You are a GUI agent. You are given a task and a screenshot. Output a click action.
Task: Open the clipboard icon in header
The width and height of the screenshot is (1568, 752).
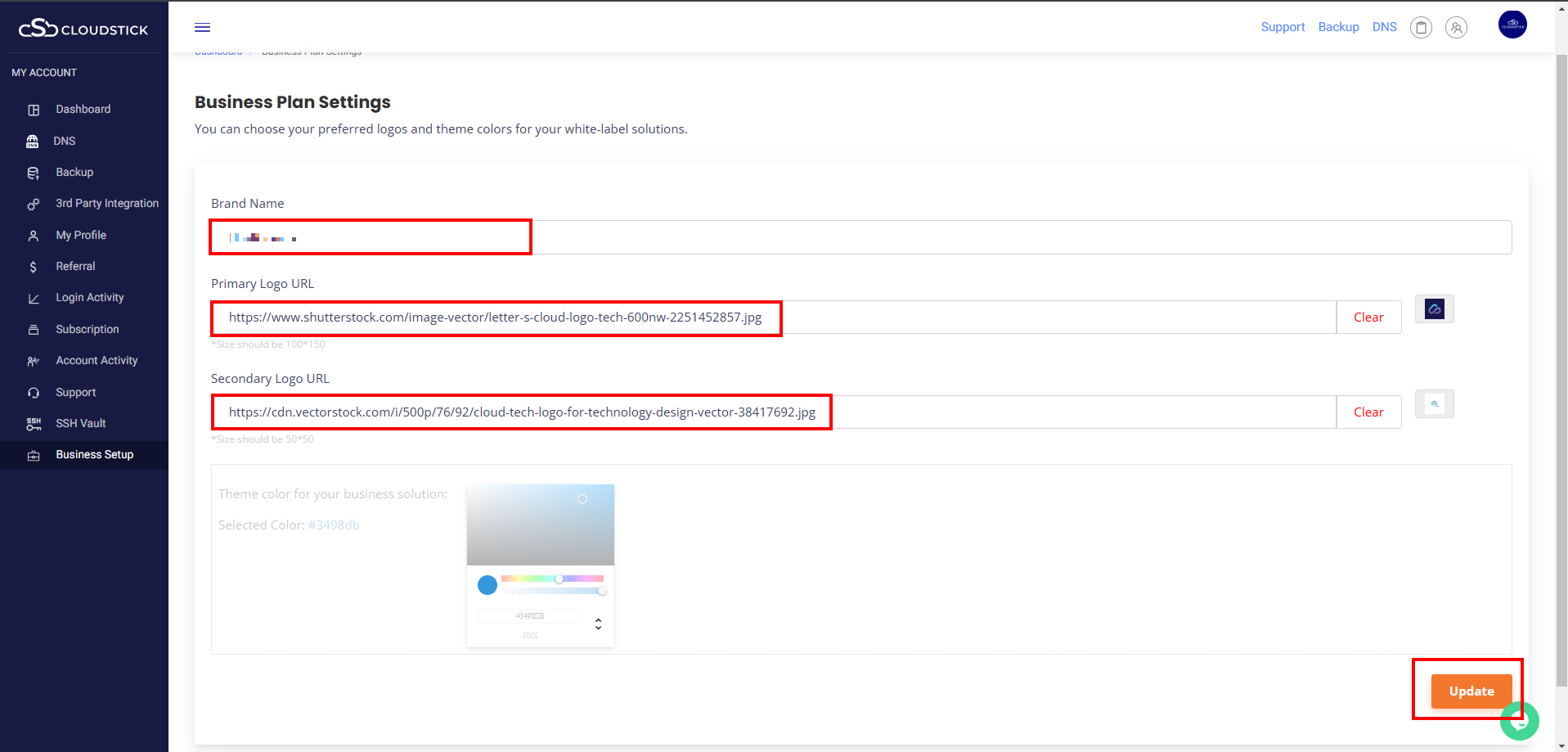[1421, 28]
